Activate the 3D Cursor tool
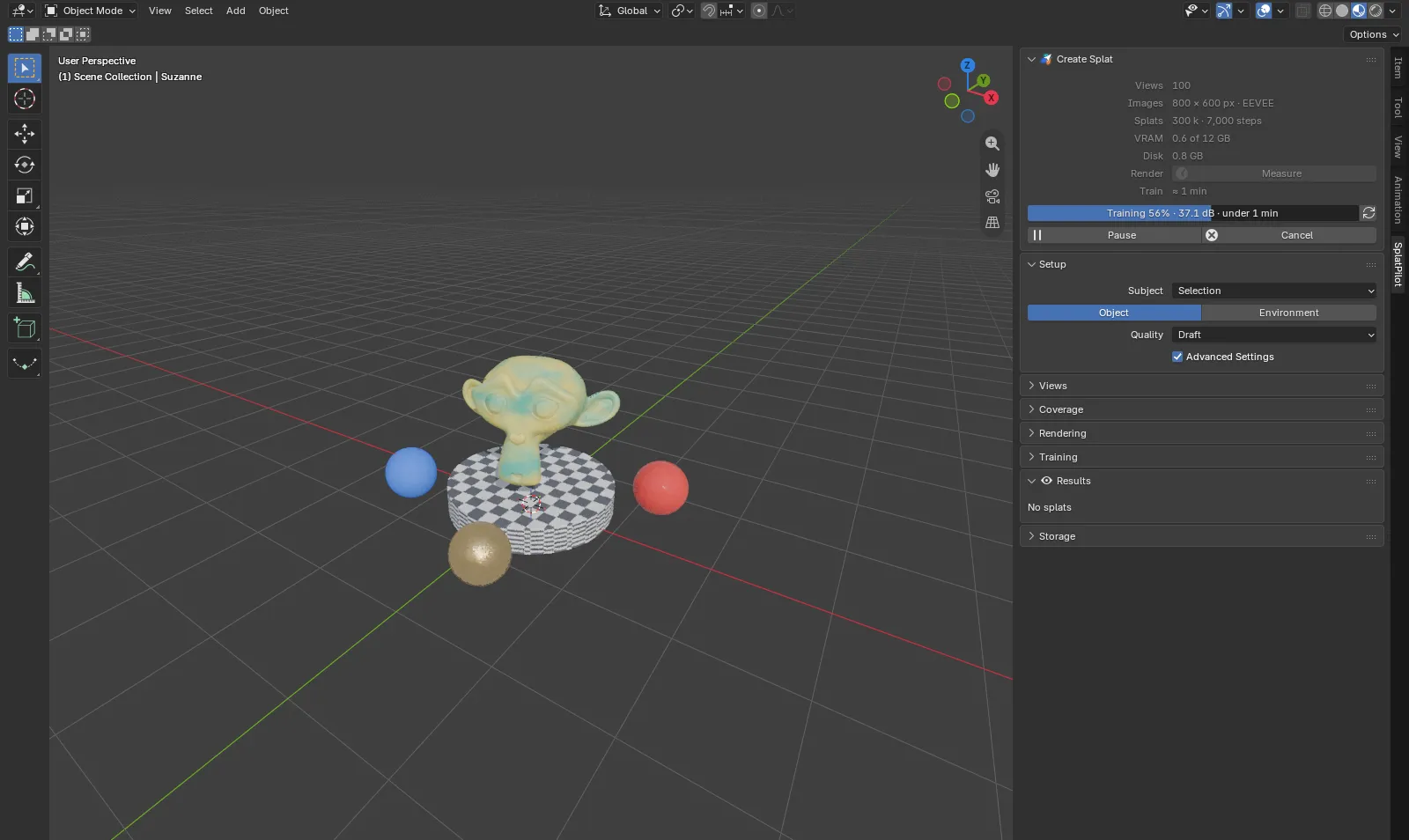Viewport: 1409px width, 840px height. [25, 99]
